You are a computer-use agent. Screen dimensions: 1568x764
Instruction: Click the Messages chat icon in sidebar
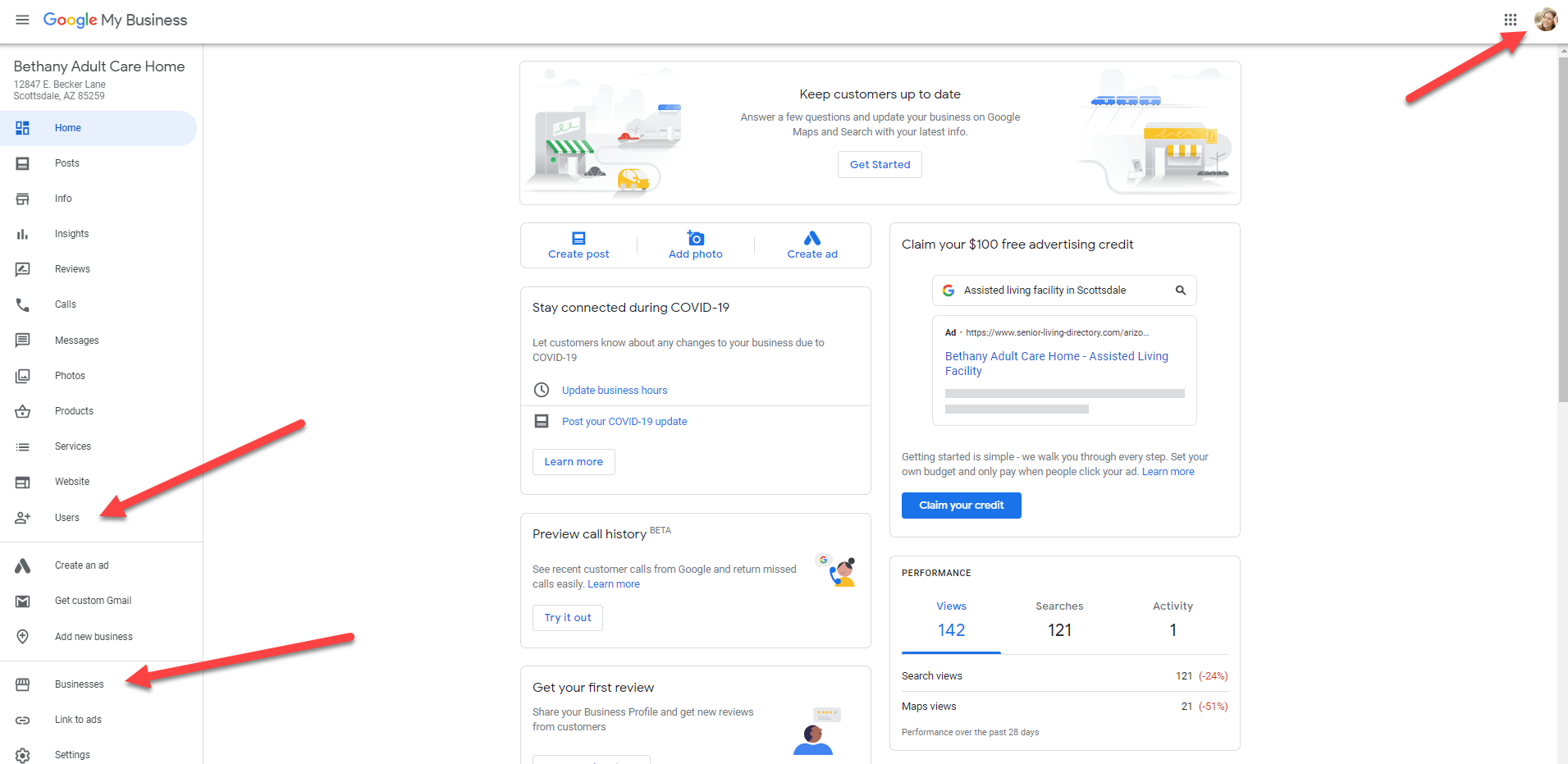(22, 341)
